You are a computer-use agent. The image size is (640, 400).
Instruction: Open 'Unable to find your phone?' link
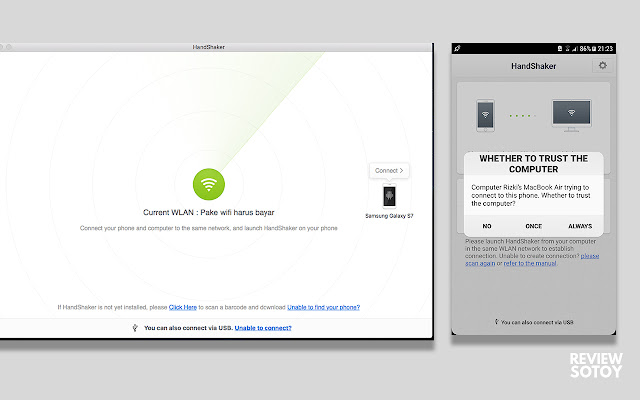click(324, 307)
